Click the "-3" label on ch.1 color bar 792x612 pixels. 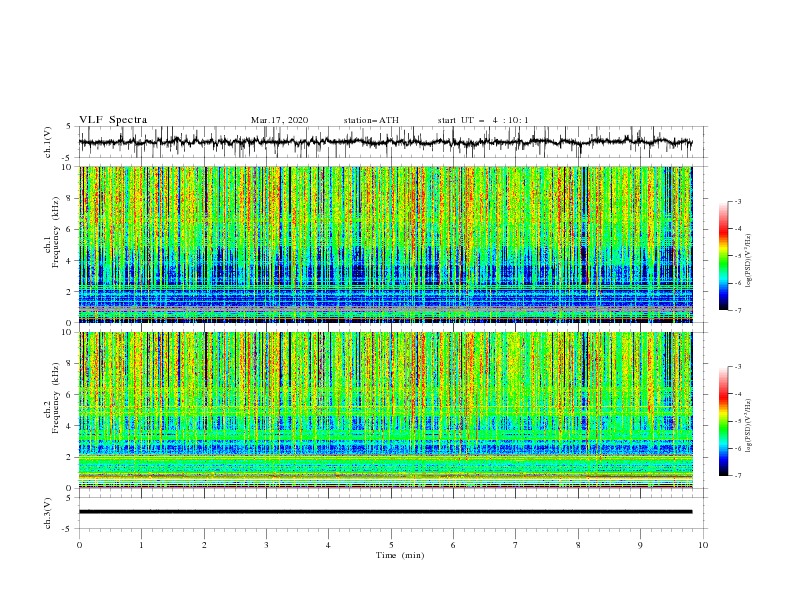(x=738, y=201)
